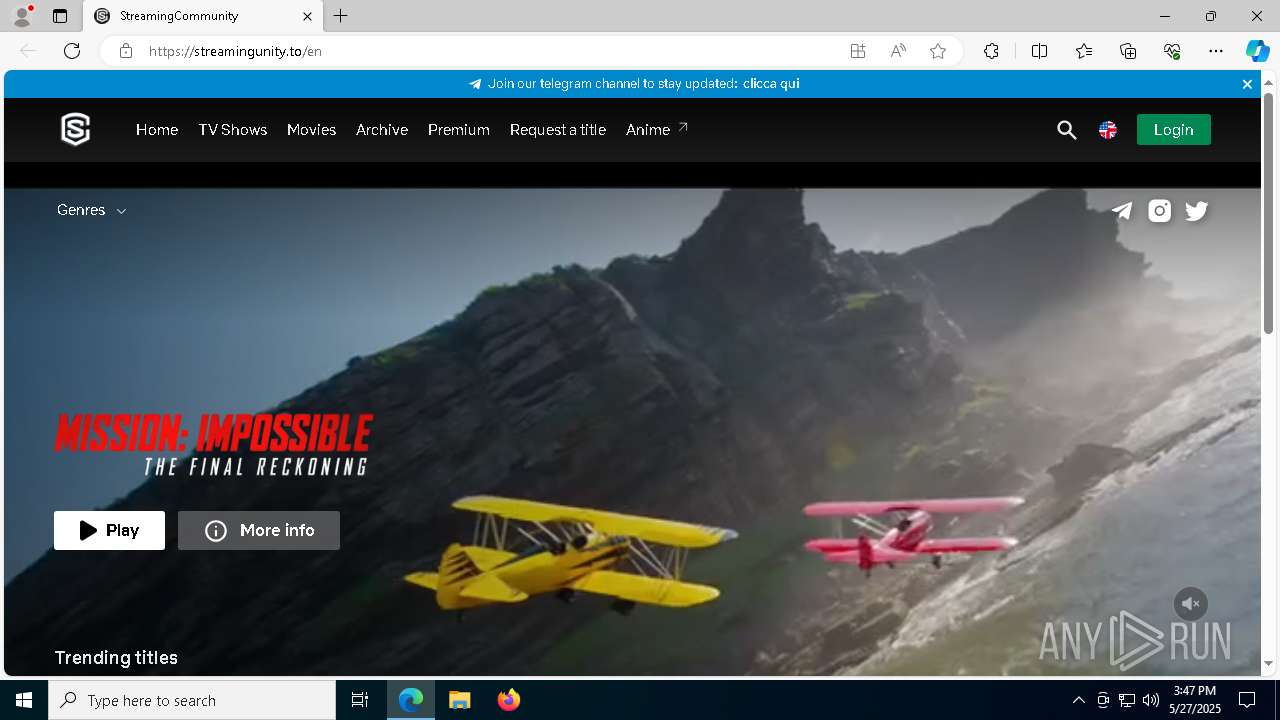Open Task View on the taskbar
This screenshot has width=1280, height=720.
click(360, 700)
